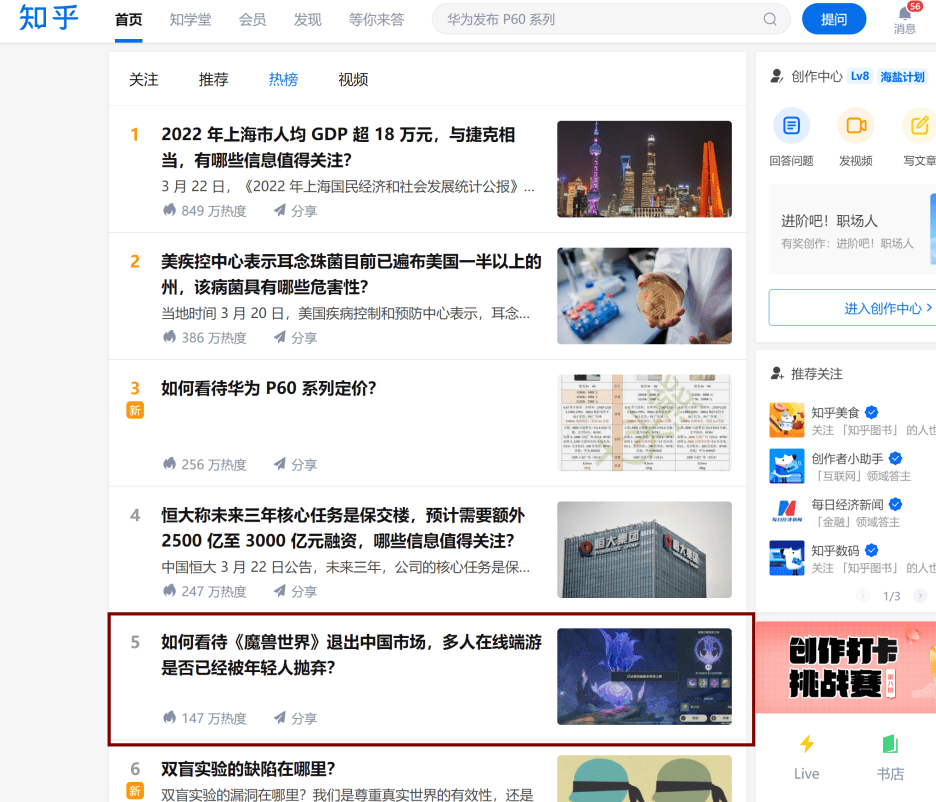The width and height of the screenshot is (936, 802).
Task: Go to next page of recommended follows
Action: pos(920,596)
